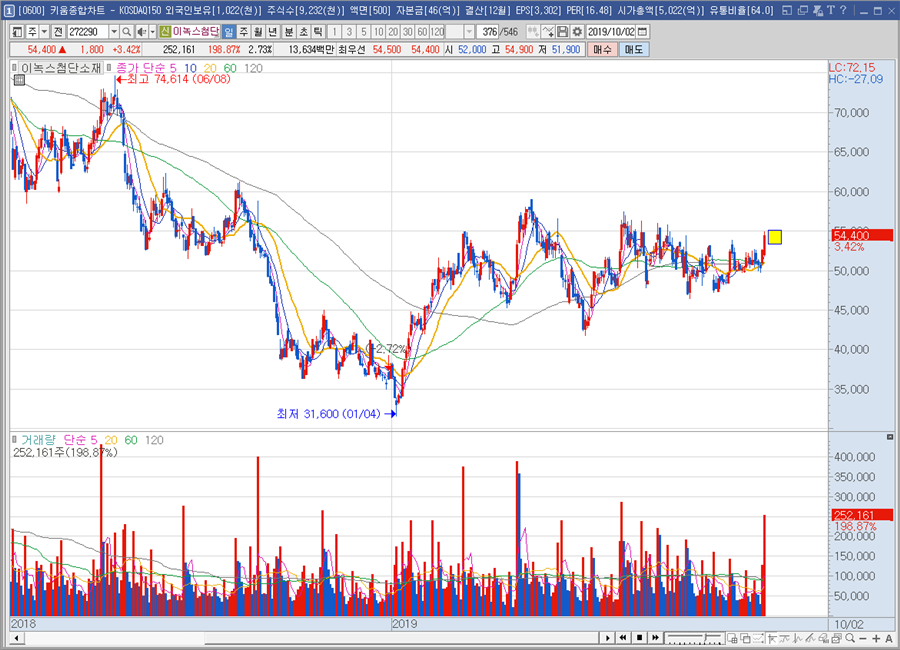Image resolution: width=900 pixels, height=650 pixels.
Task: Click the stop square button
Action: pyautogui.click(x=639, y=638)
